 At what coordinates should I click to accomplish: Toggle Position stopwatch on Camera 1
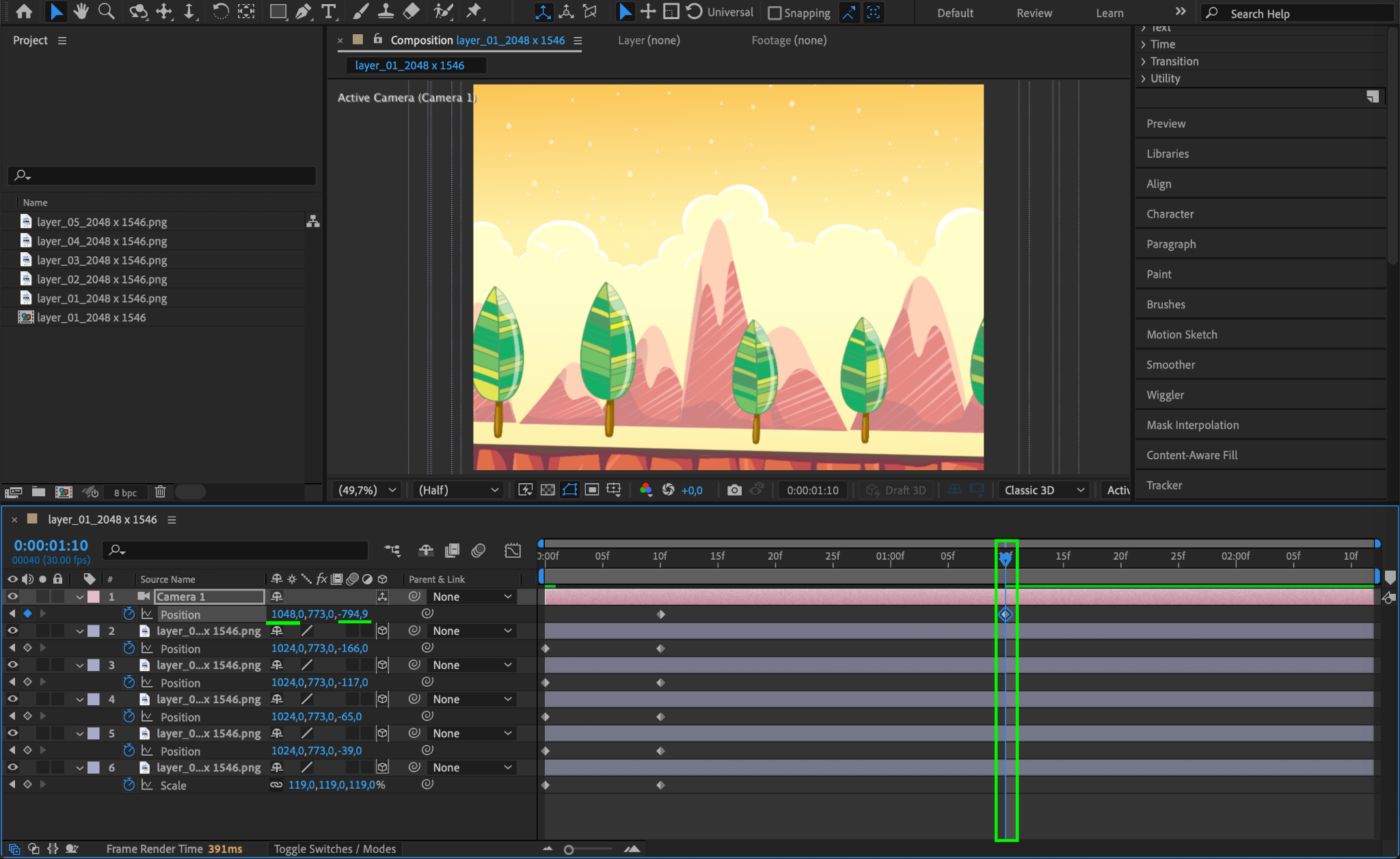pos(129,614)
